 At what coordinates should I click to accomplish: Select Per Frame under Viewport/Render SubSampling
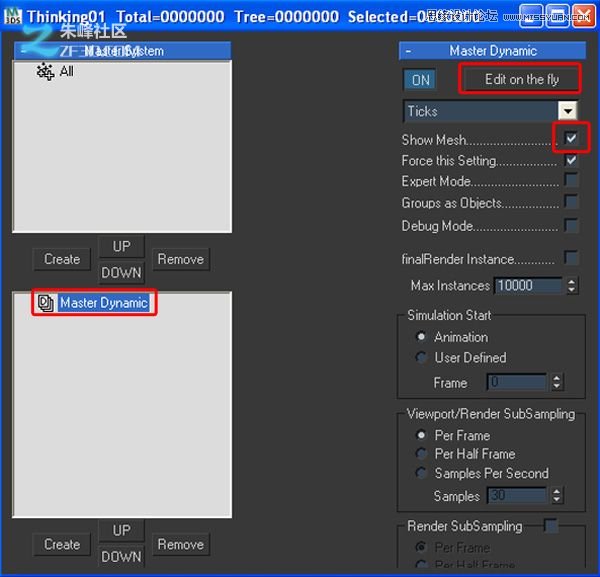(421, 435)
